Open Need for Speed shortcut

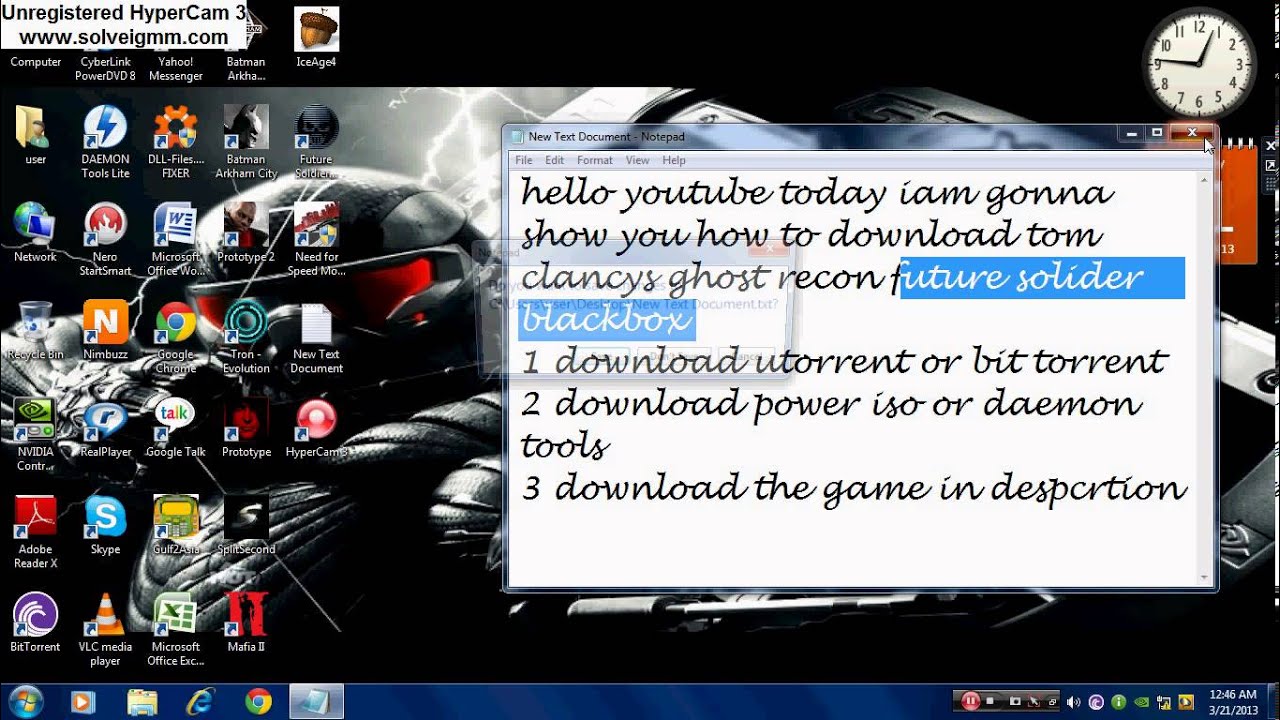pyautogui.click(x=316, y=239)
